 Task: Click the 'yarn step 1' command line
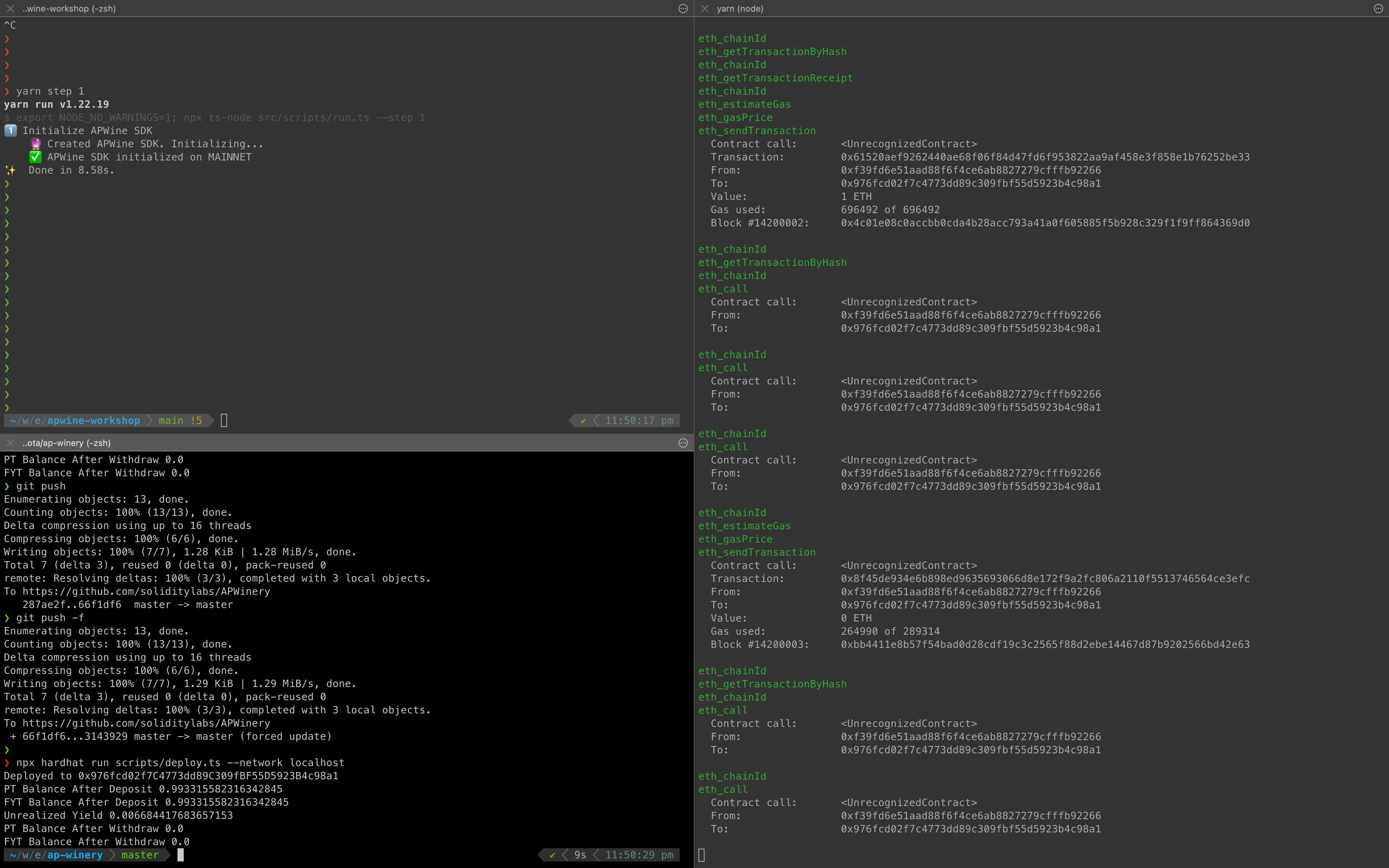(50, 91)
